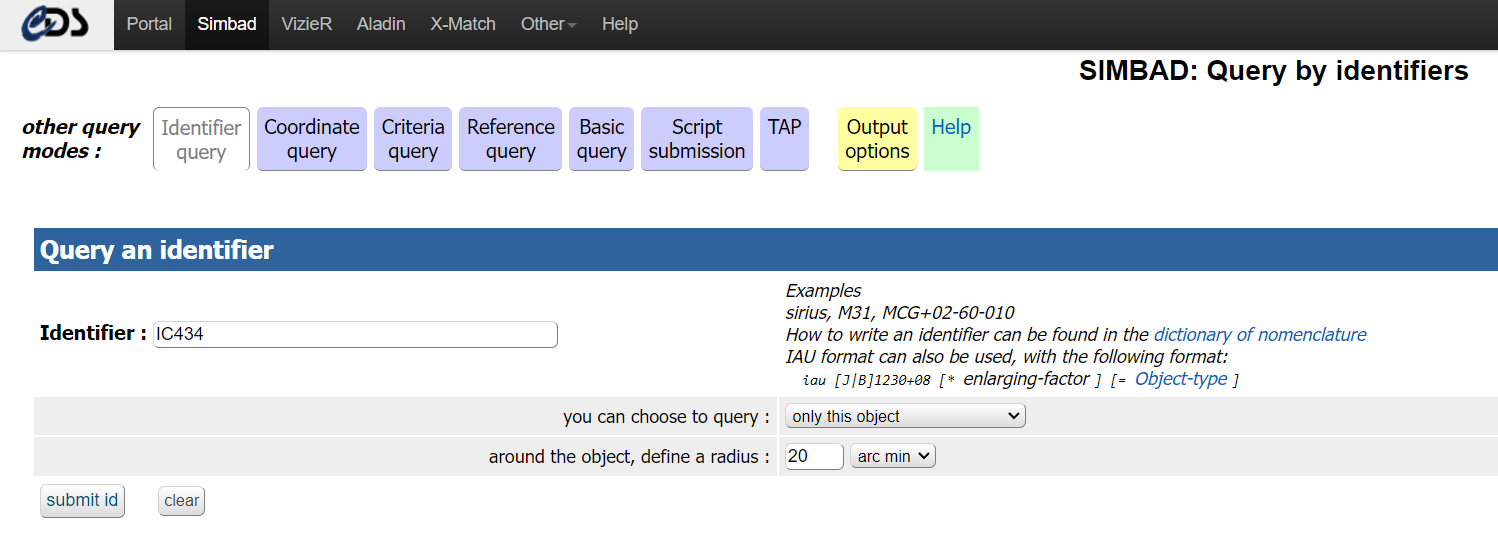Click the CDS logo icon
Image resolution: width=1498 pixels, height=538 pixels.
[56, 24]
